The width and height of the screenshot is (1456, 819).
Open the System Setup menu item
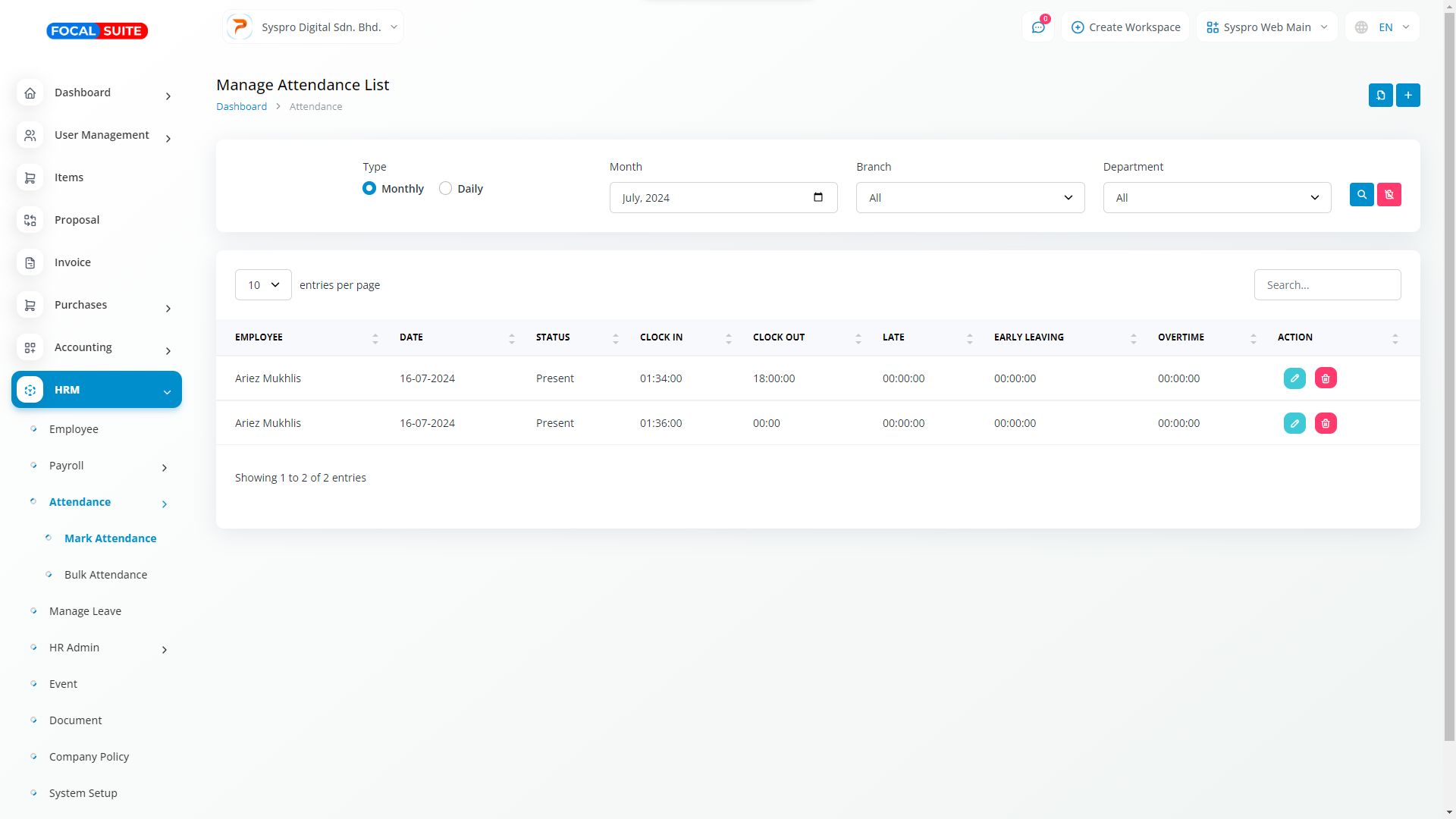(83, 793)
